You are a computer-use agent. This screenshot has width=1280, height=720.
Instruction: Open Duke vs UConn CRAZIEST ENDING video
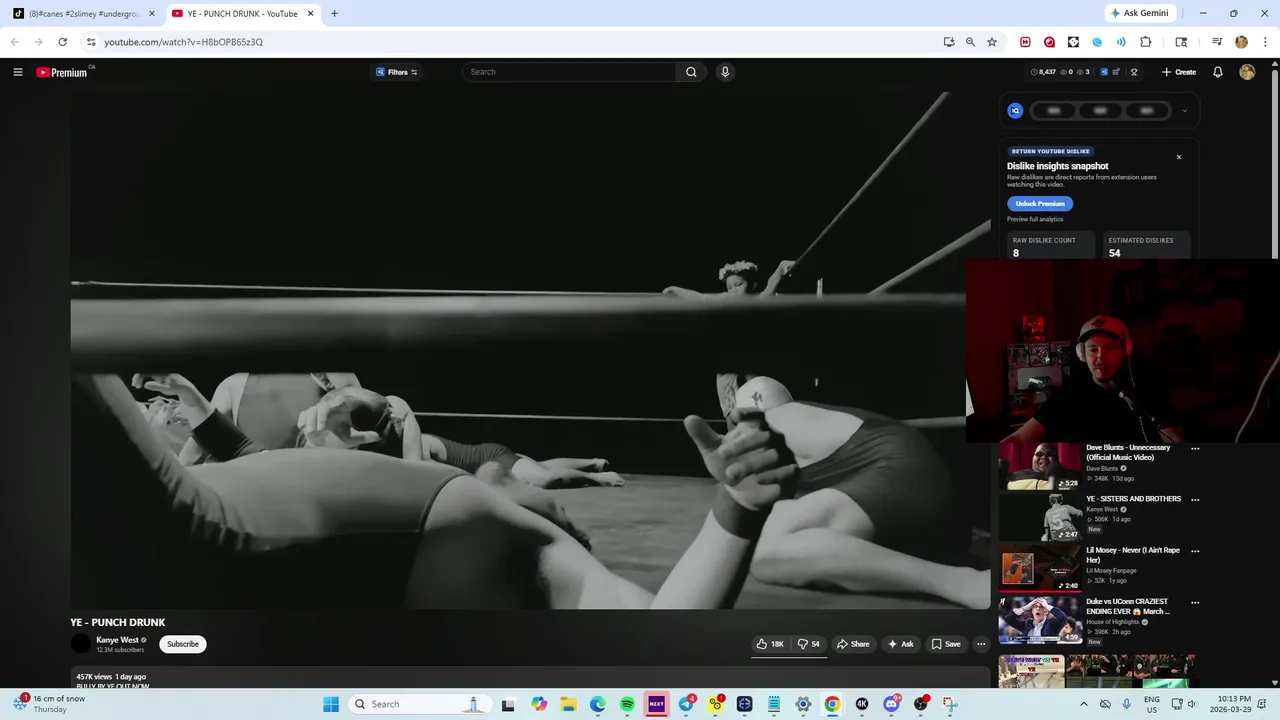coord(1040,620)
